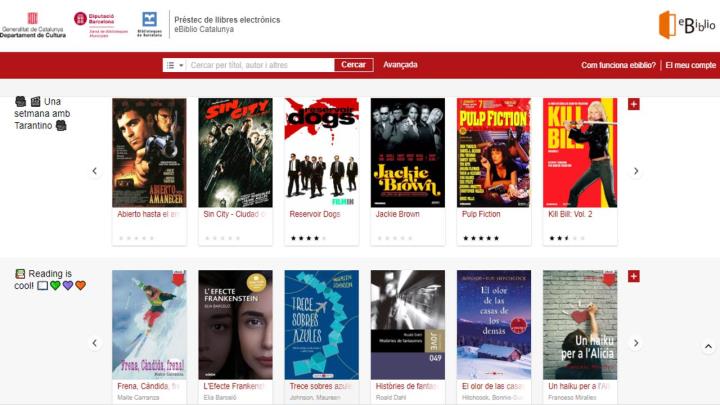Click the star rating under Pulp Fiction
Screen dimensions: 720x405
click(481, 238)
